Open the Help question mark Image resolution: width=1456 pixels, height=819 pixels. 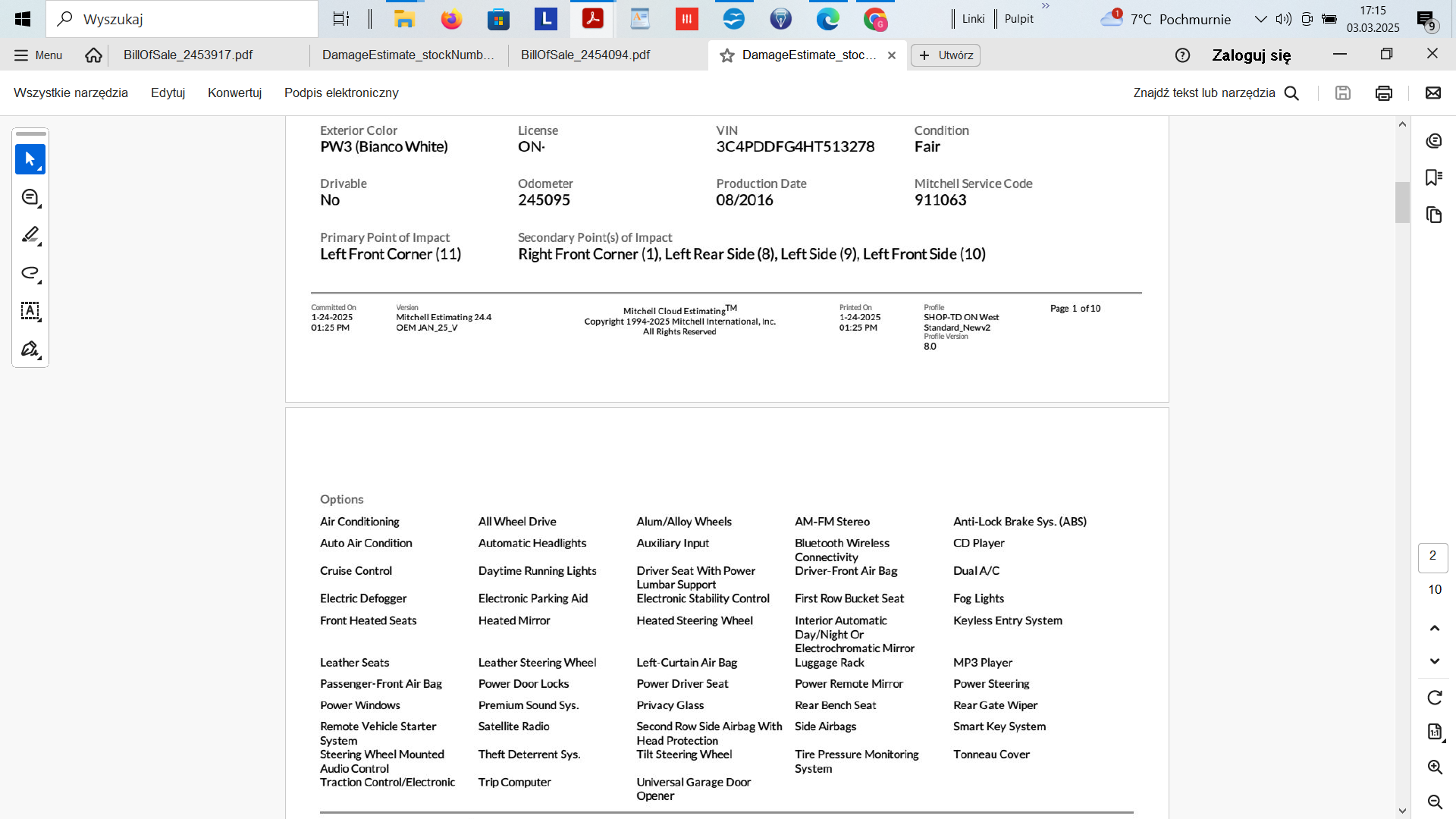click(1182, 55)
